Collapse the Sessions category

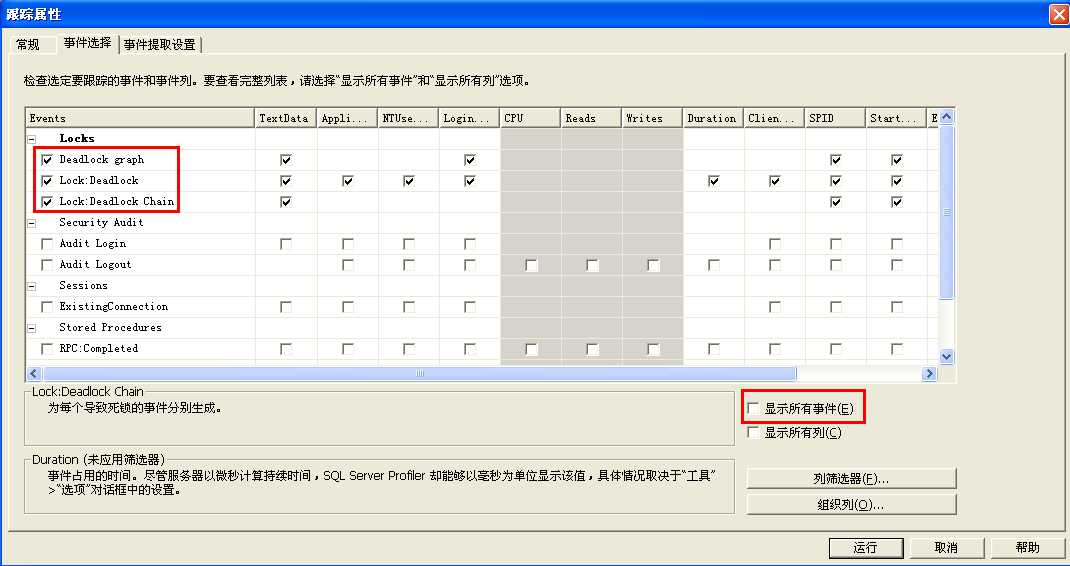click(x=31, y=286)
